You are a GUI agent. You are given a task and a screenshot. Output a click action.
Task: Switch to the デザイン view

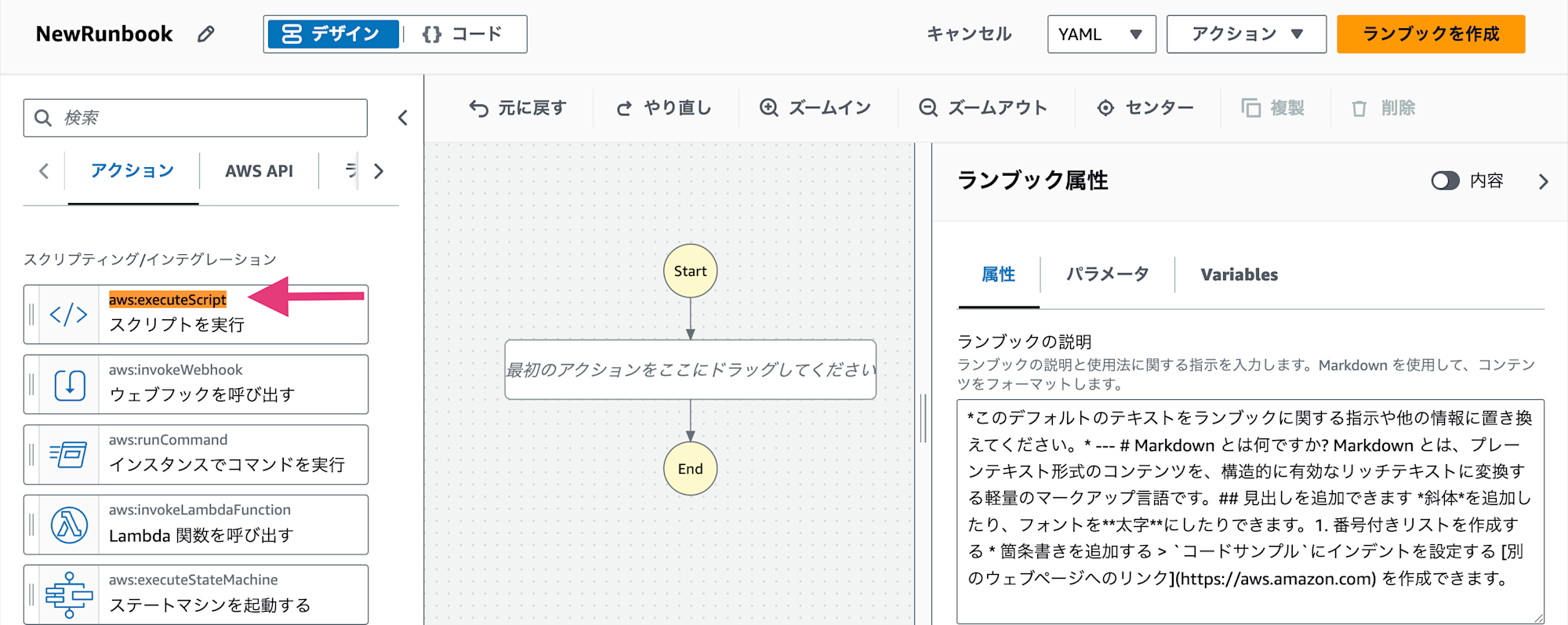pyautogui.click(x=332, y=35)
